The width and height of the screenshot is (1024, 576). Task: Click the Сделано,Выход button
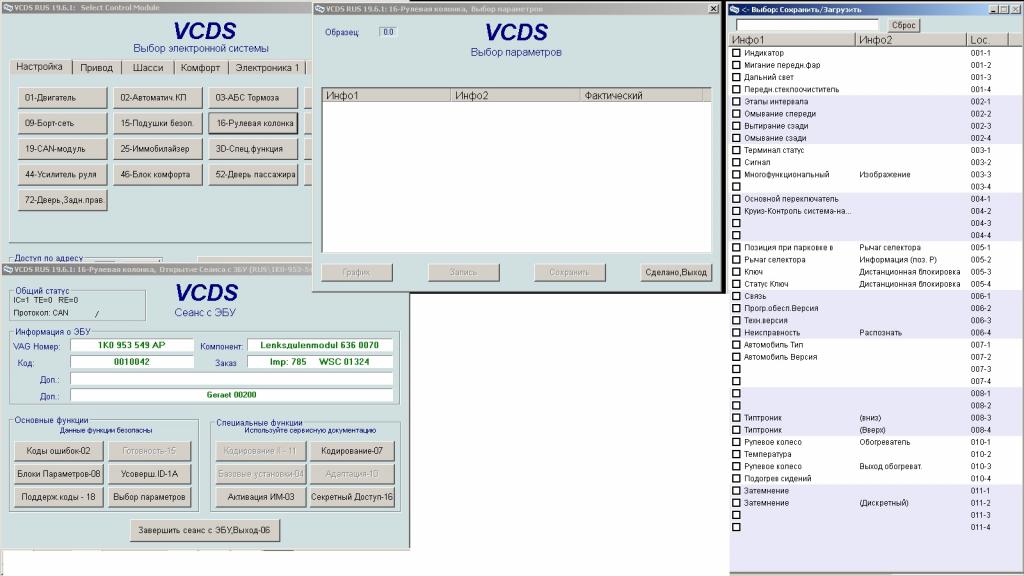676,272
